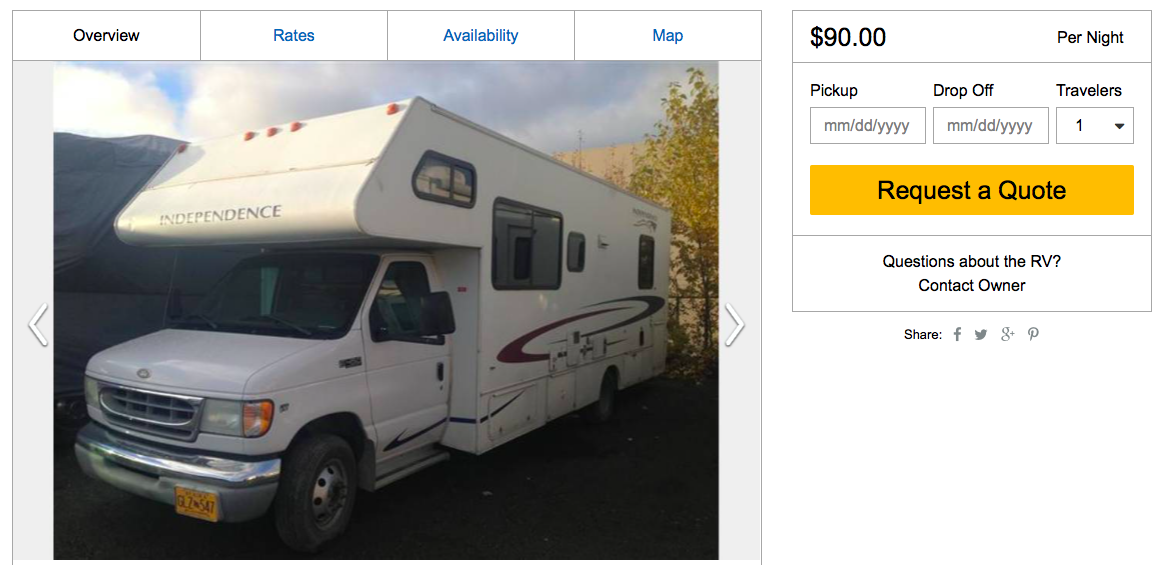Expand the Travelers count dropdown
Image resolution: width=1176 pixels, height=565 pixels.
coord(1095,126)
